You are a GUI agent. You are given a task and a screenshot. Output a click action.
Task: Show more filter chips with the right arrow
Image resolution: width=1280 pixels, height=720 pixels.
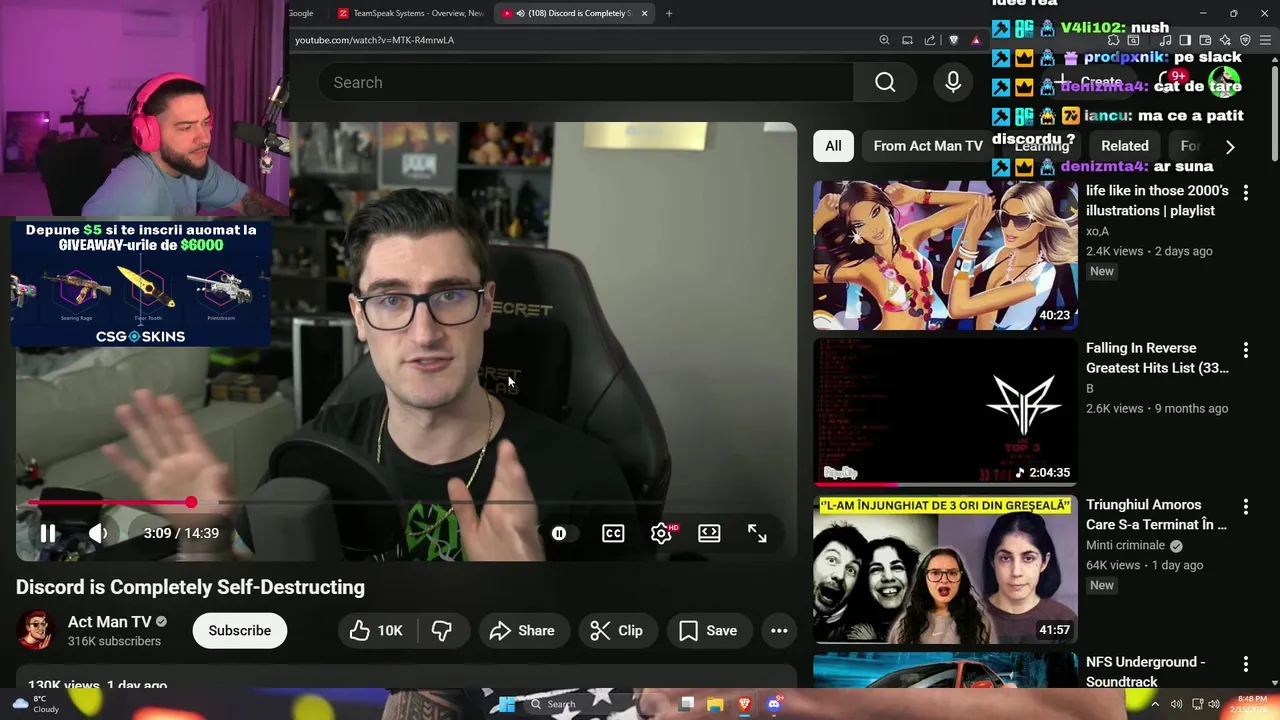pos(1230,146)
